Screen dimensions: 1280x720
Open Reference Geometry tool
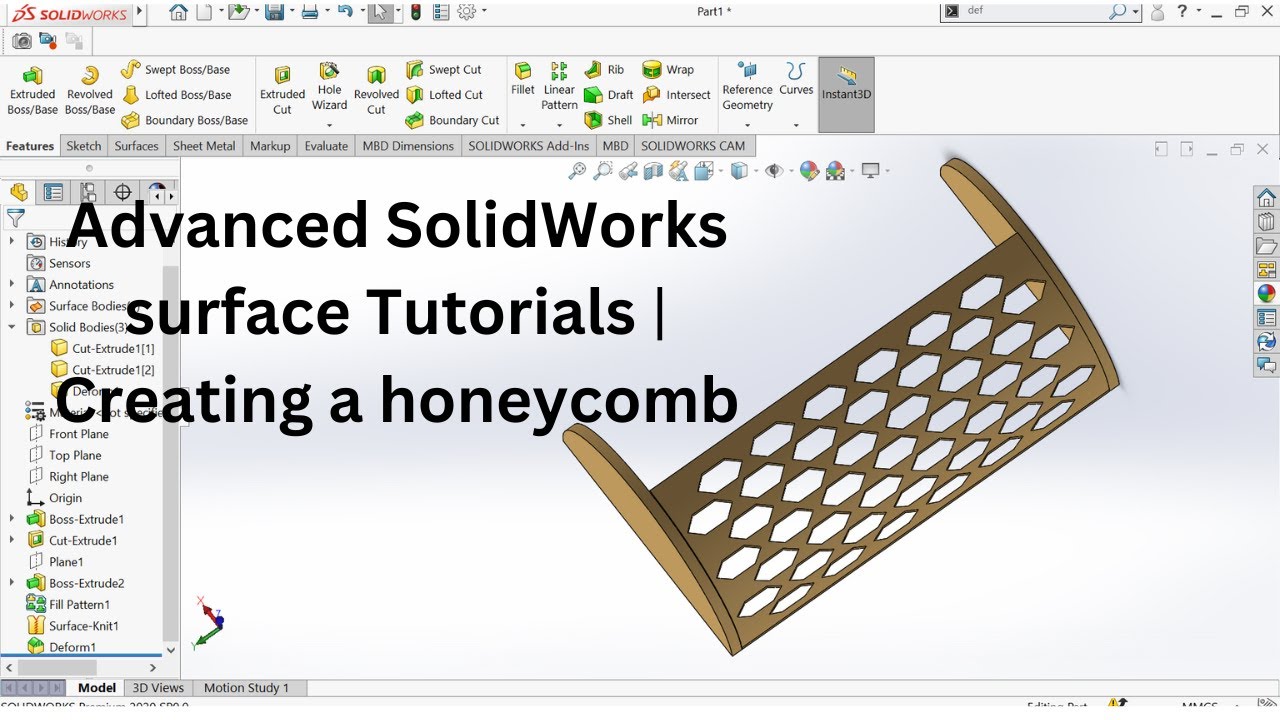point(748,87)
